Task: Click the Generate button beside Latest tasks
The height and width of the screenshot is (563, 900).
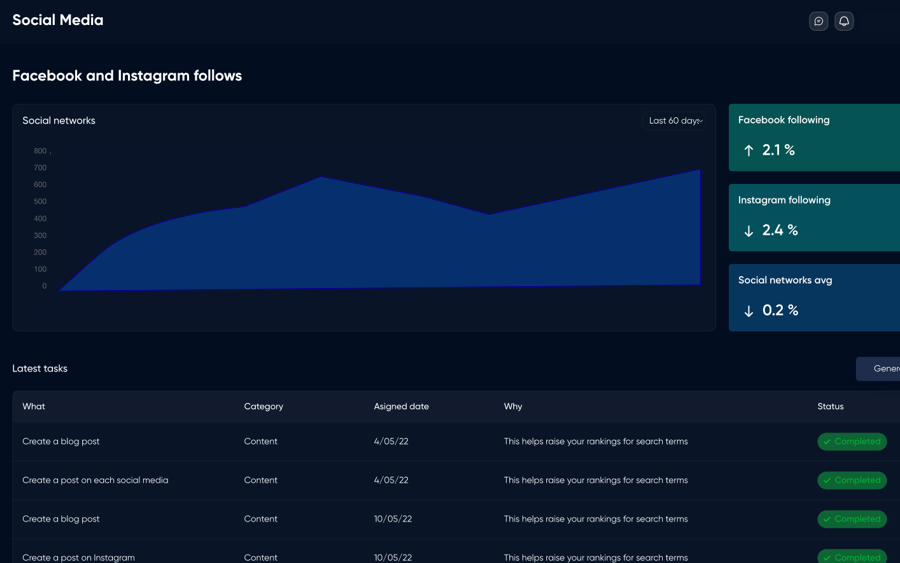Action: 880,369
